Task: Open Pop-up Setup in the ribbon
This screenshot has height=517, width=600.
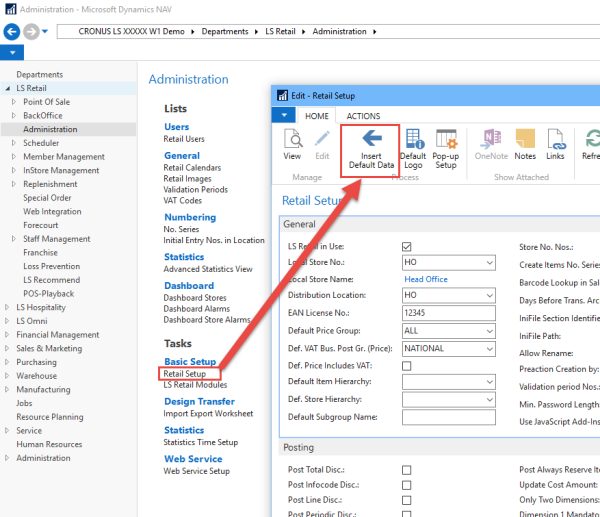Action: point(446,140)
